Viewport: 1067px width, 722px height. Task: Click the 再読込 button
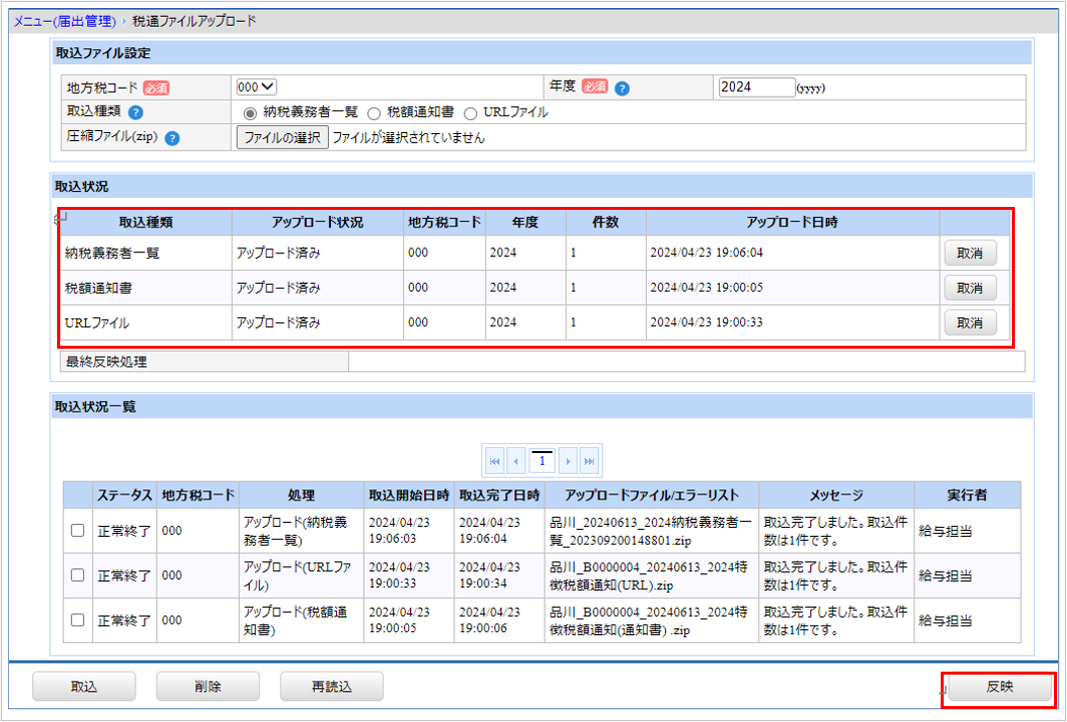[x=331, y=687]
